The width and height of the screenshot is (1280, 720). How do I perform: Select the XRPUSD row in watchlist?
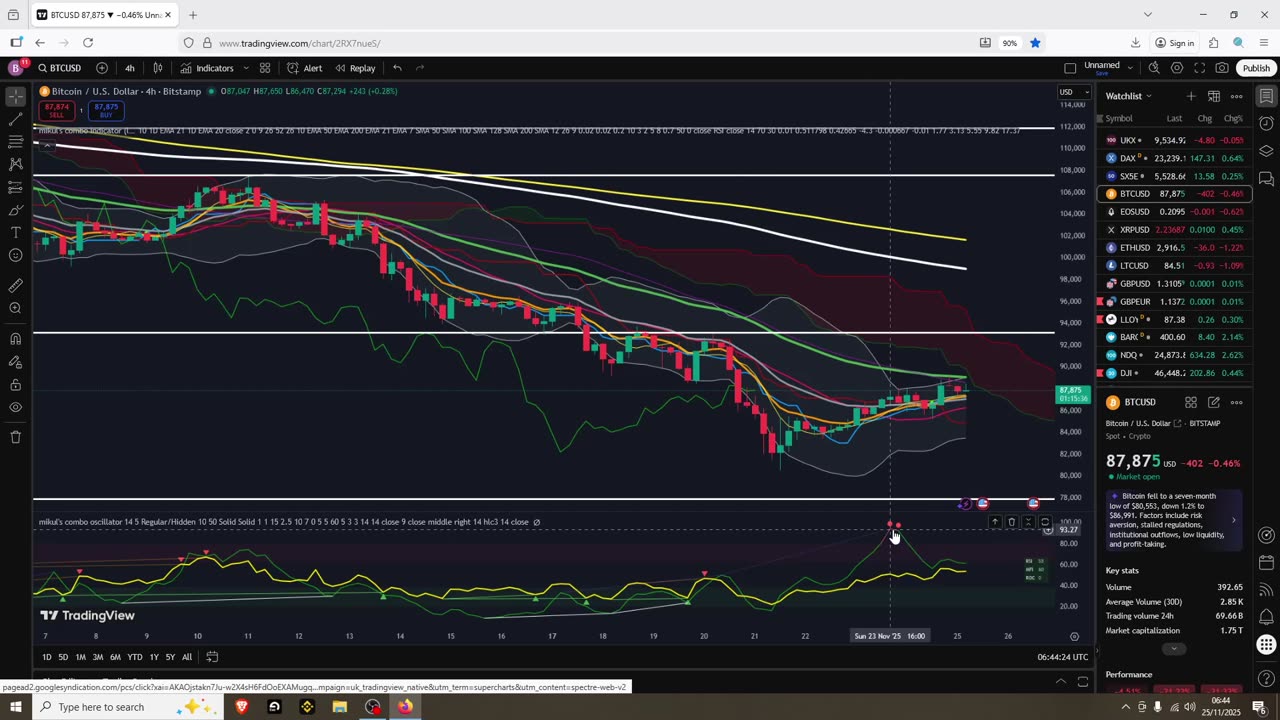pos(1175,229)
